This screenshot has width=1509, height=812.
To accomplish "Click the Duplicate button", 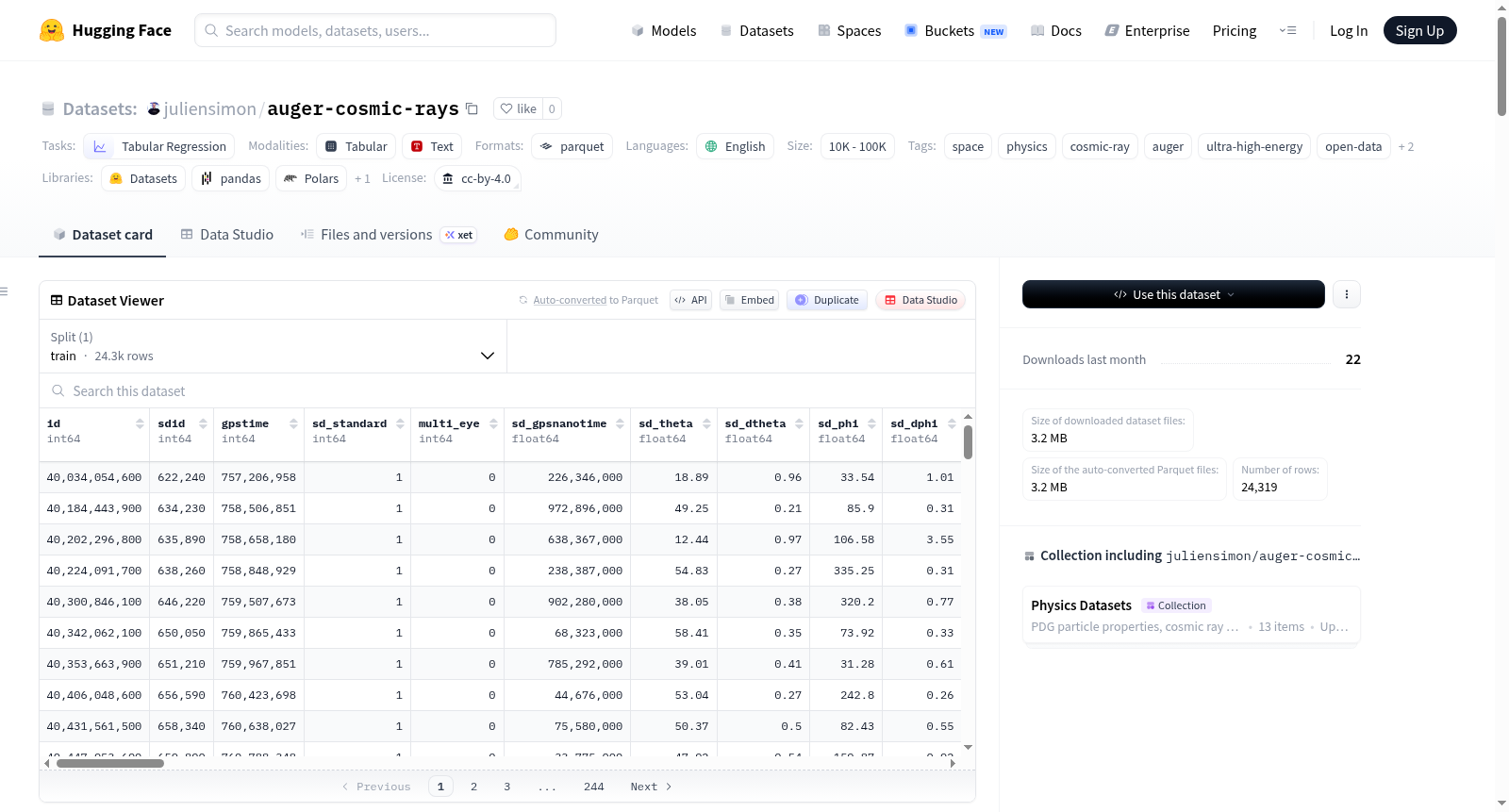I will [x=827, y=300].
